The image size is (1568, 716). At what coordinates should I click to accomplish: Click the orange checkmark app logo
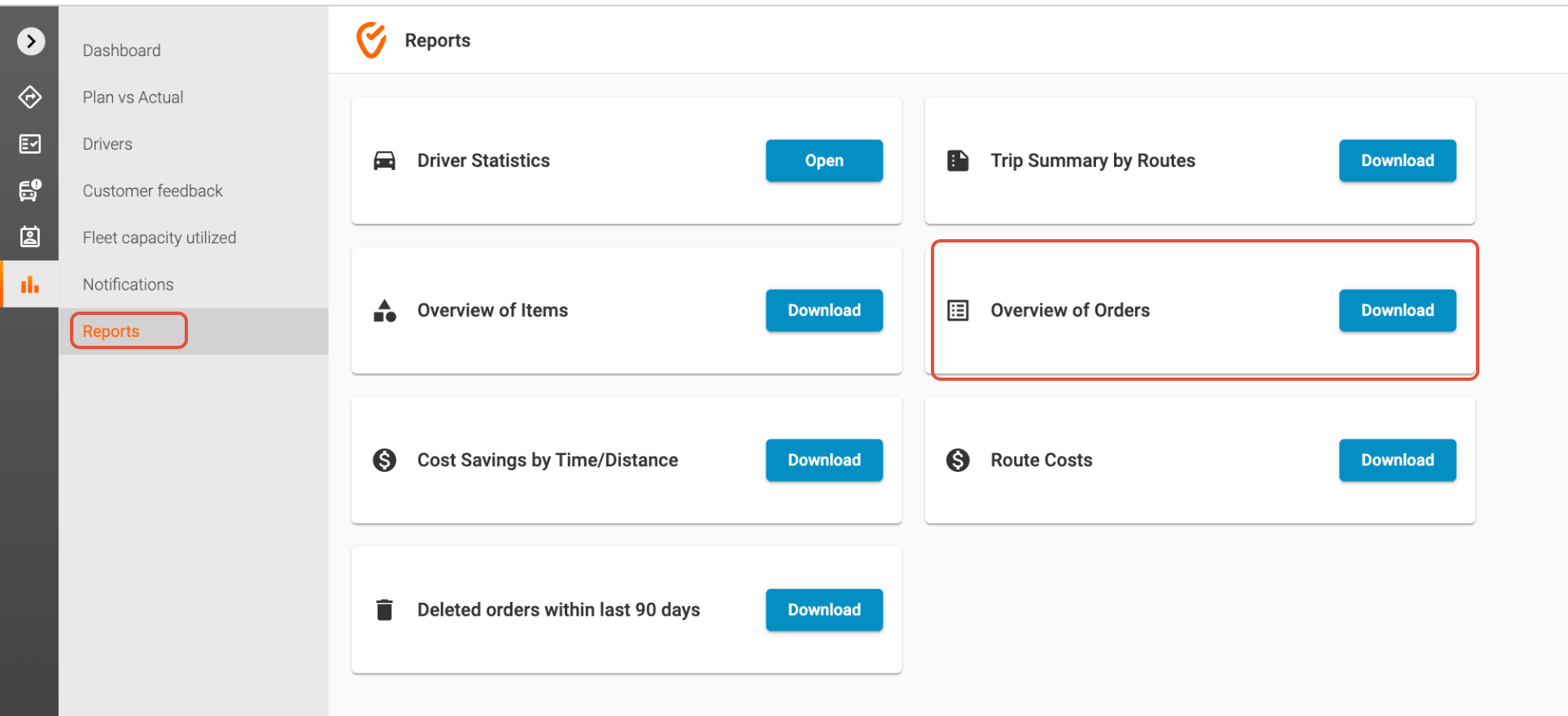[372, 40]
